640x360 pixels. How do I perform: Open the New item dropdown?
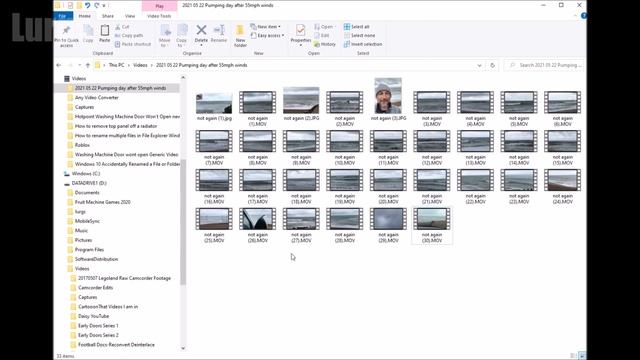(265, 27)
